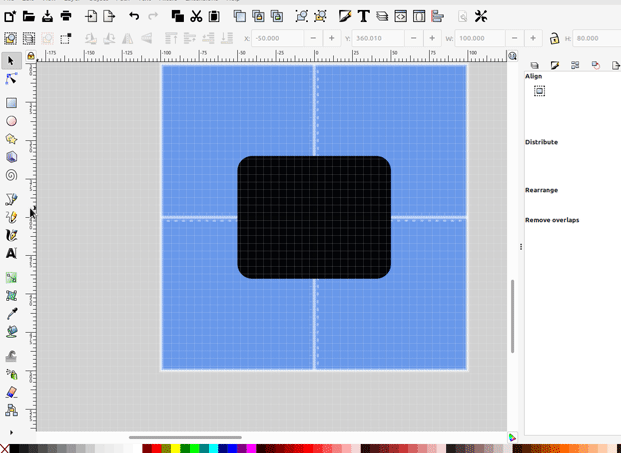
Task: Decrease the Y position value
Action: coord(413,39)
